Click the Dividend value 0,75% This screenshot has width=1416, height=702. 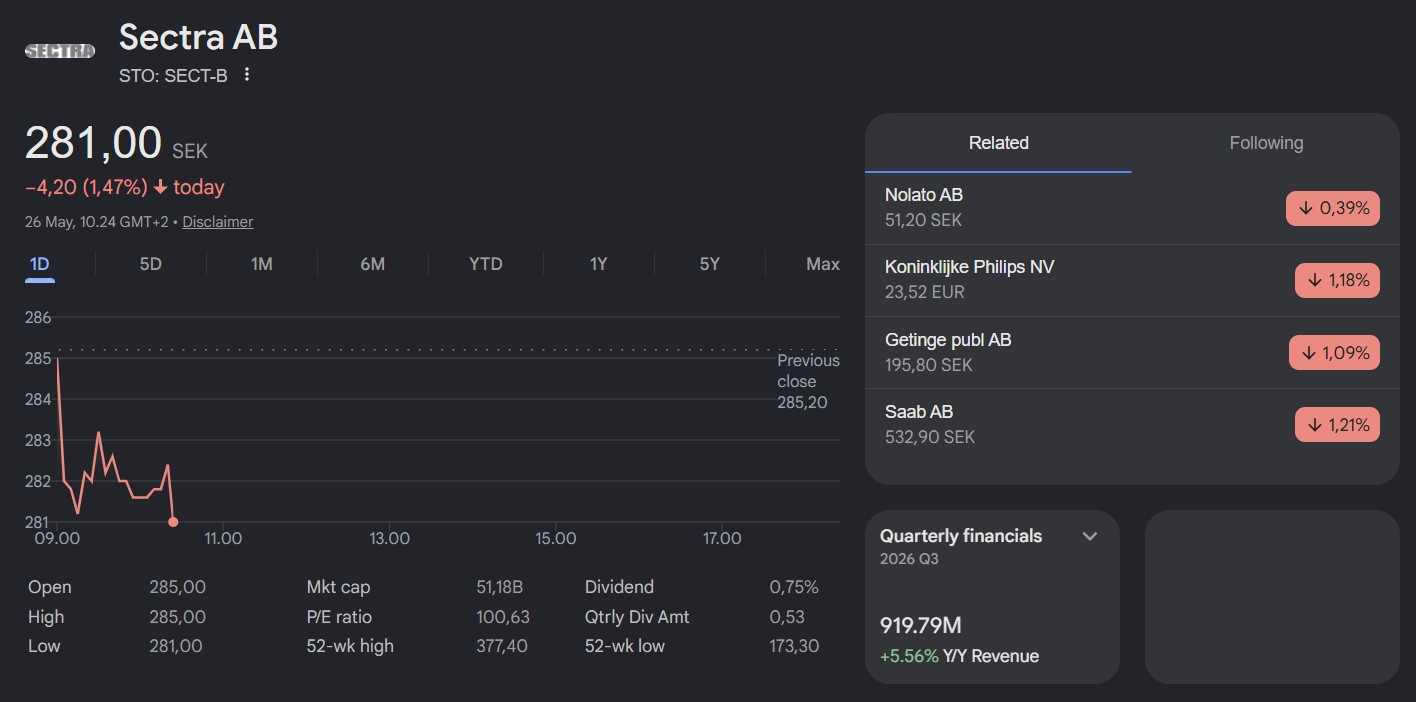pos(794,587)
